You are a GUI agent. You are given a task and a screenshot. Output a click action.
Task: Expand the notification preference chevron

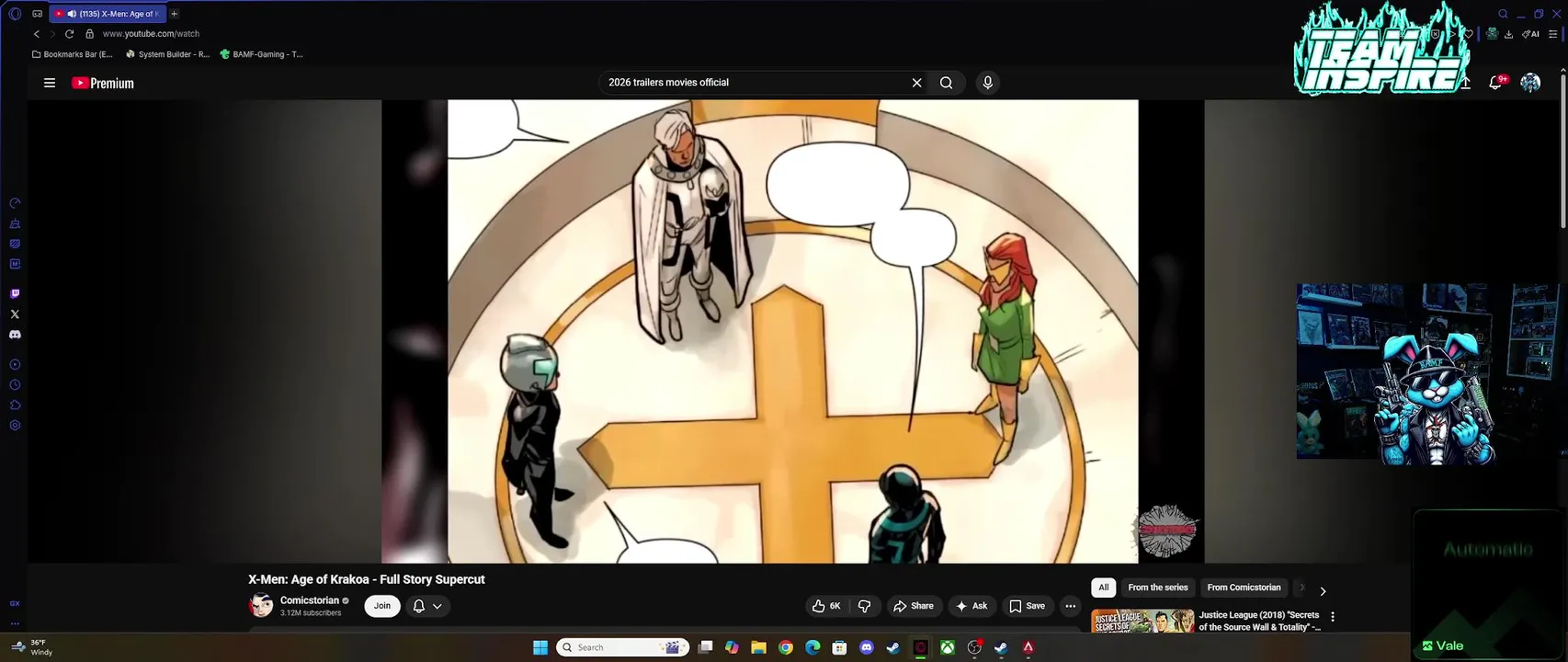coord(437,606)
